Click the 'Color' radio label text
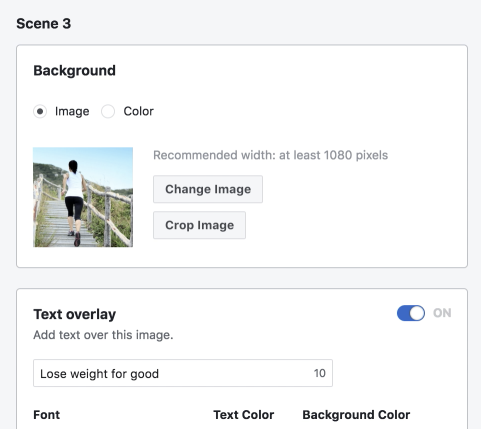Image resolution: width=481 pixels, height=429 pixels. coord(139,111)
